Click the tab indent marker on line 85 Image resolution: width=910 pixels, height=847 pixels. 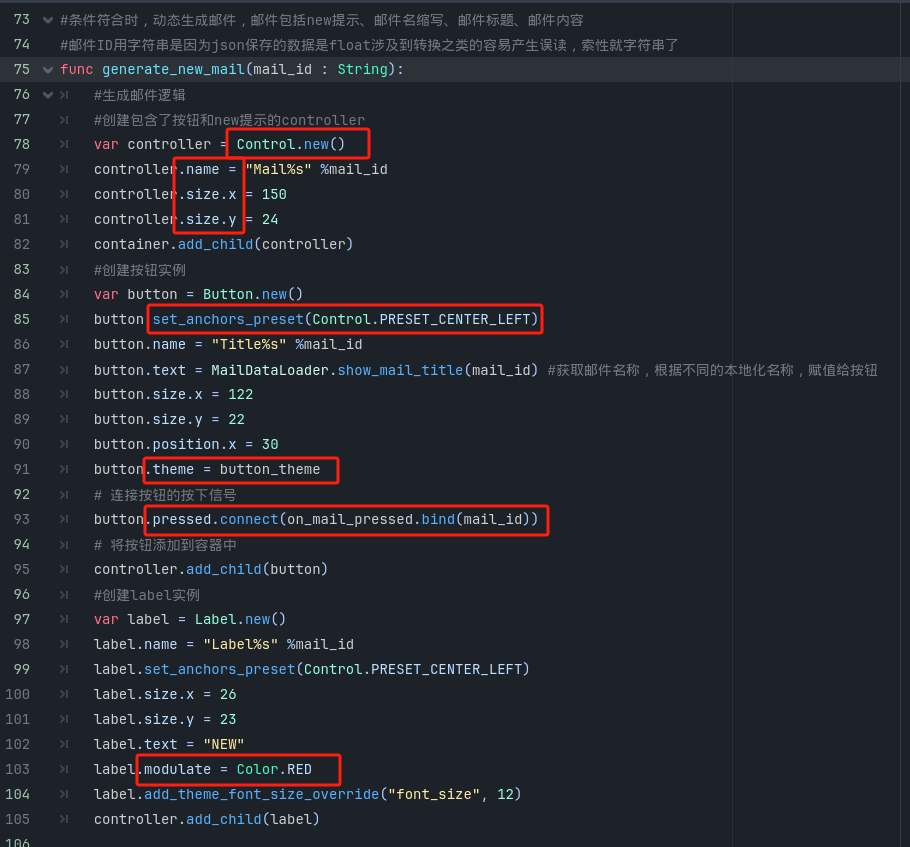coord(64,320)
